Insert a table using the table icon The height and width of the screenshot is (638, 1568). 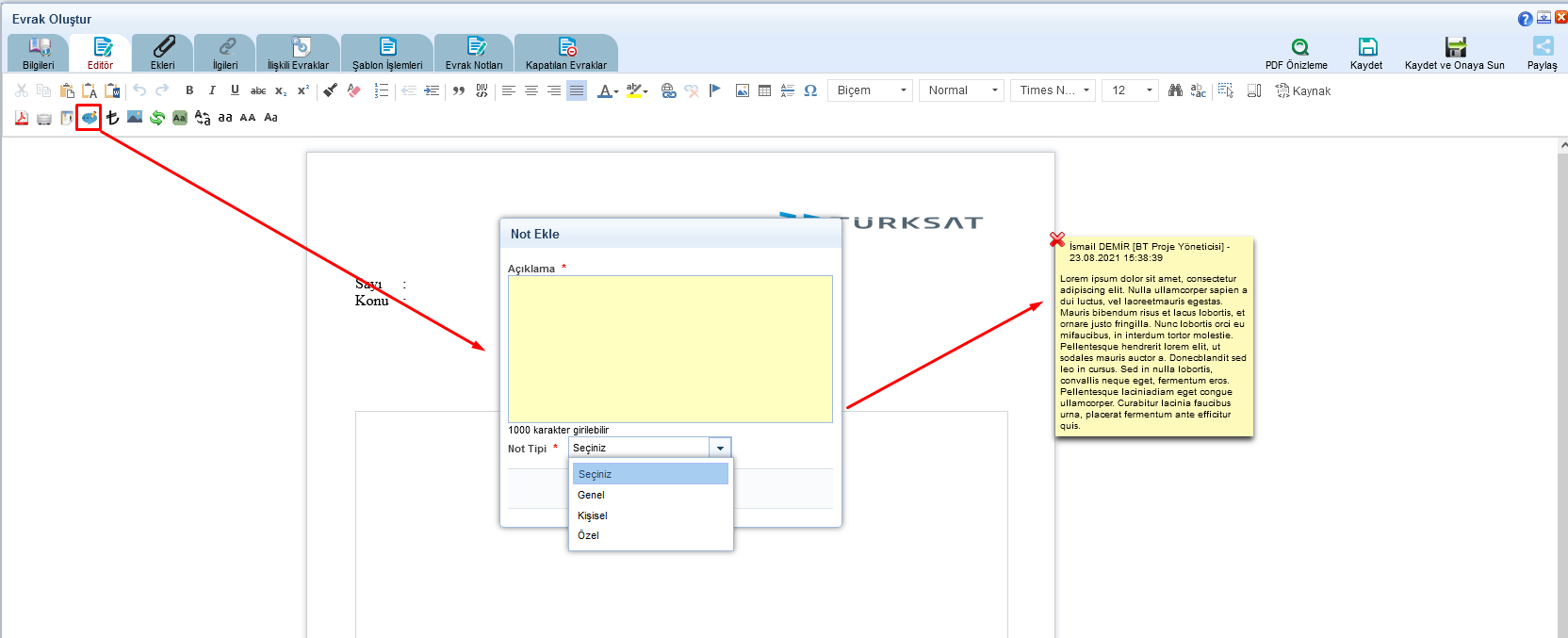pyautogui.click(x=764, y=90)
